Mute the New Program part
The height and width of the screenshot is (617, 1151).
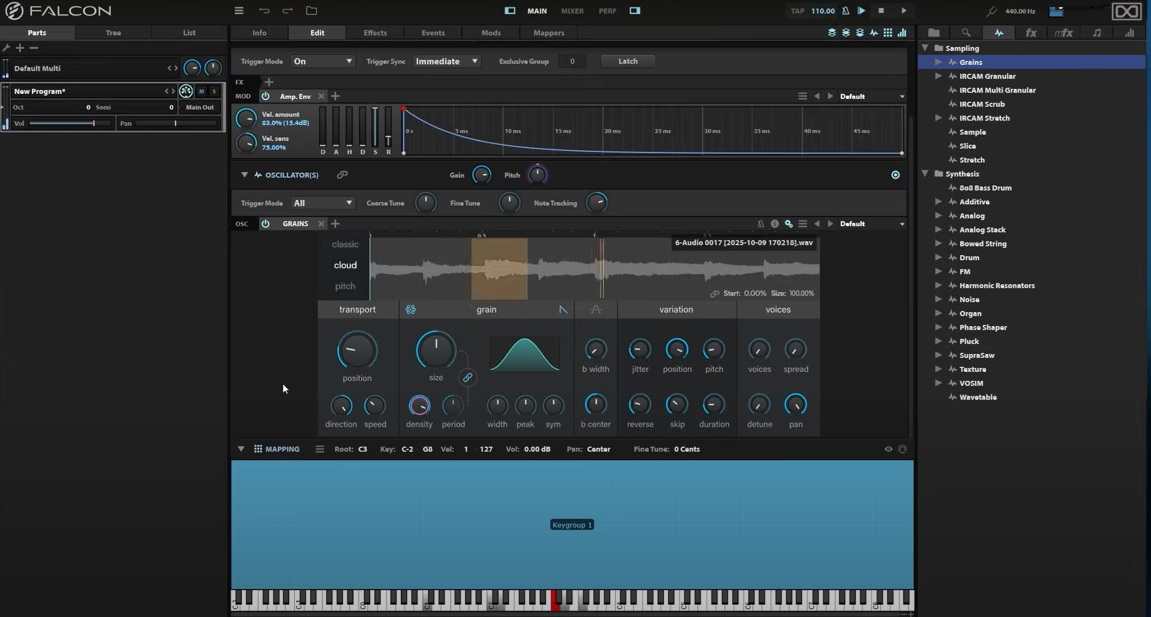coord(201,91)
